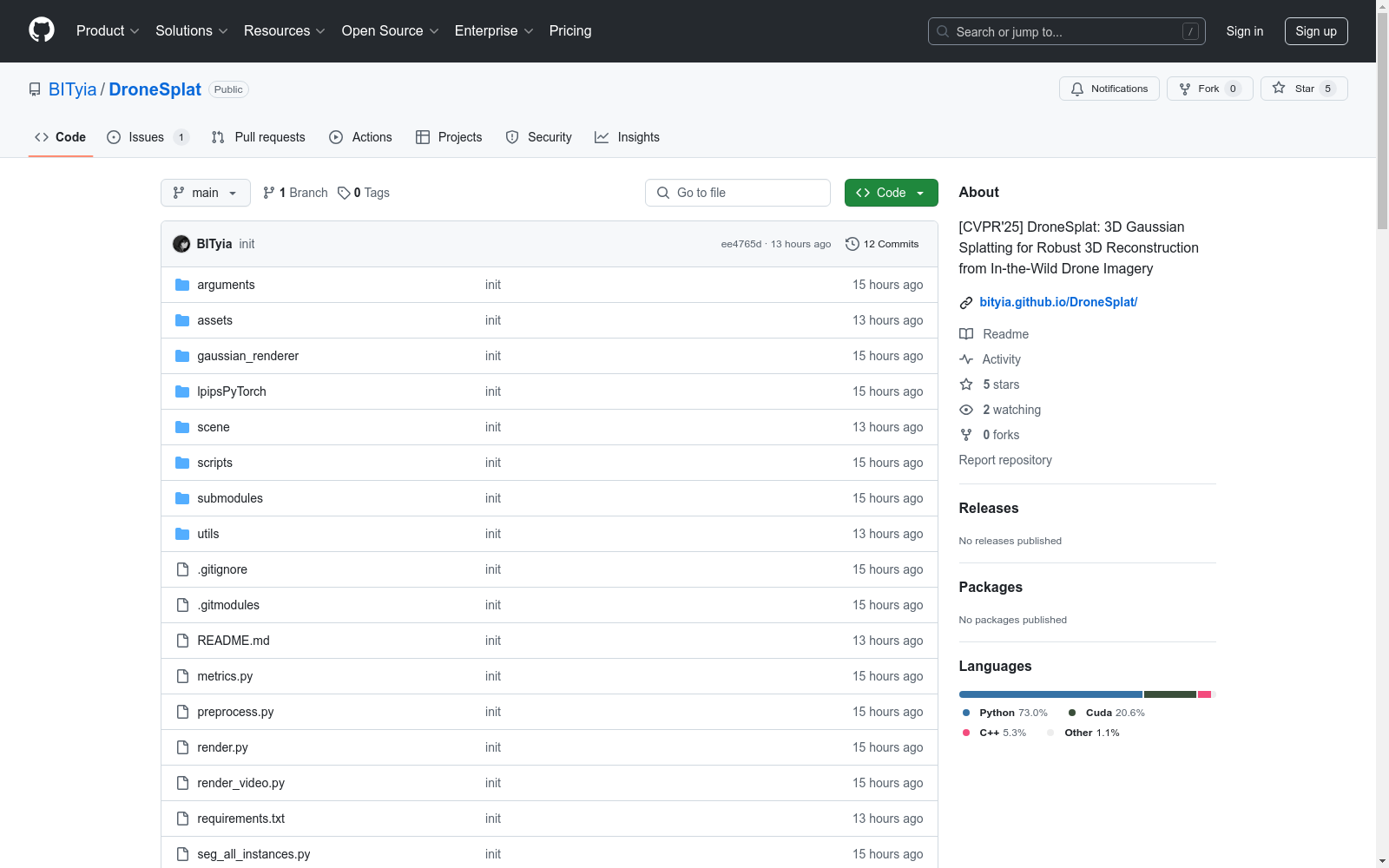Expand the Product menu
Screen dimensions: 1389x868
[x=108, y=30]
